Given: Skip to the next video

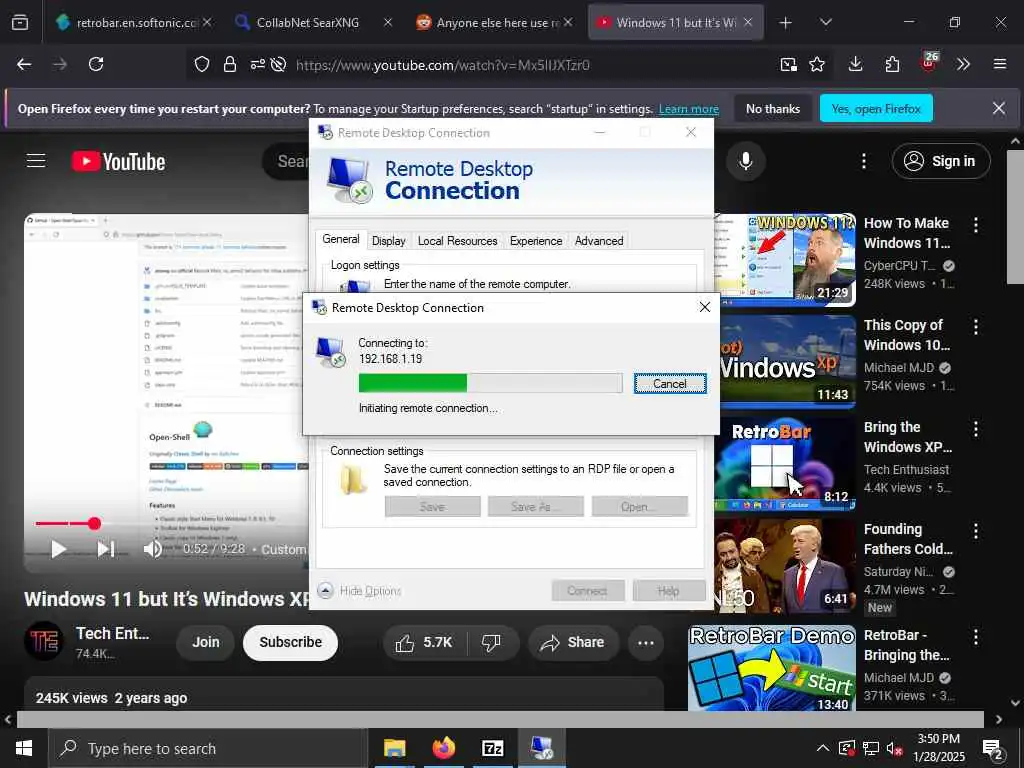Looking at the screenshot, I should (x=106, y=549).
